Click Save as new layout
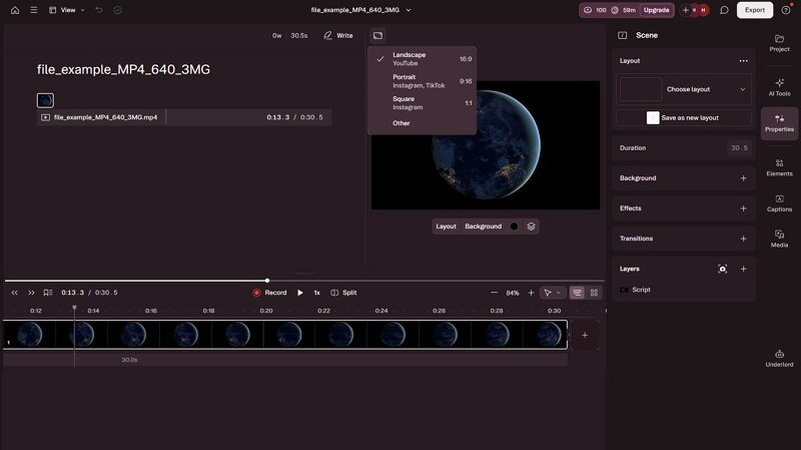The image size is (801, 450). tap(684, 118)
